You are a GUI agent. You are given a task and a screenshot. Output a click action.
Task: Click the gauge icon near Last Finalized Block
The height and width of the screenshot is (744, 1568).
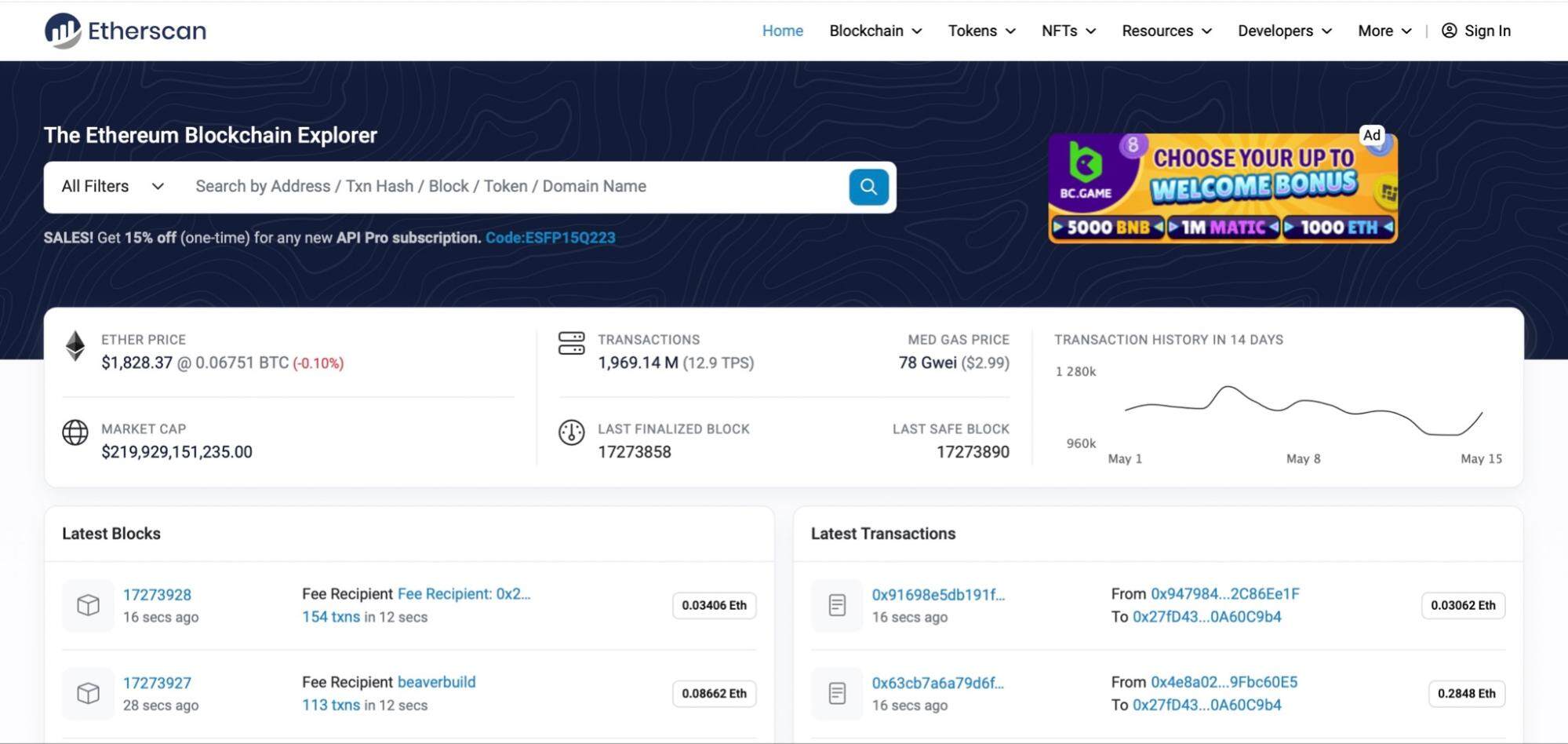[571, 432]
